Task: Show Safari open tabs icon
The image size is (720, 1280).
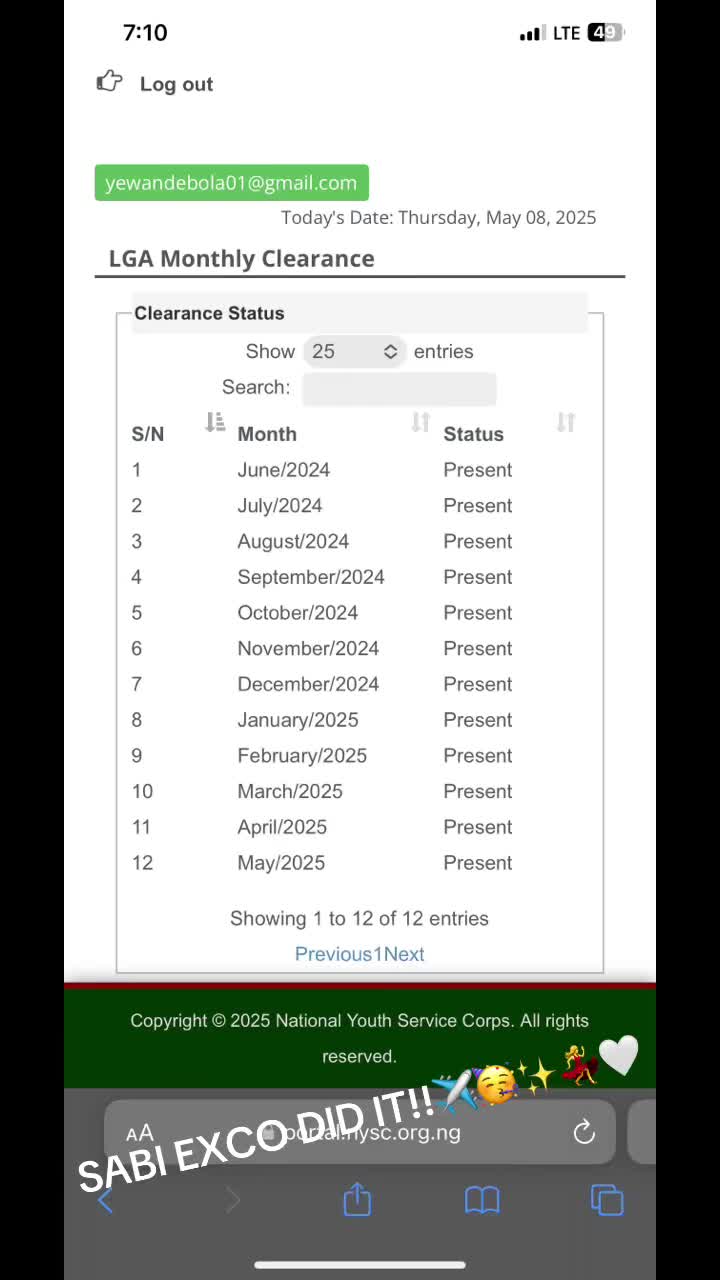Action: click(607, 1200)
